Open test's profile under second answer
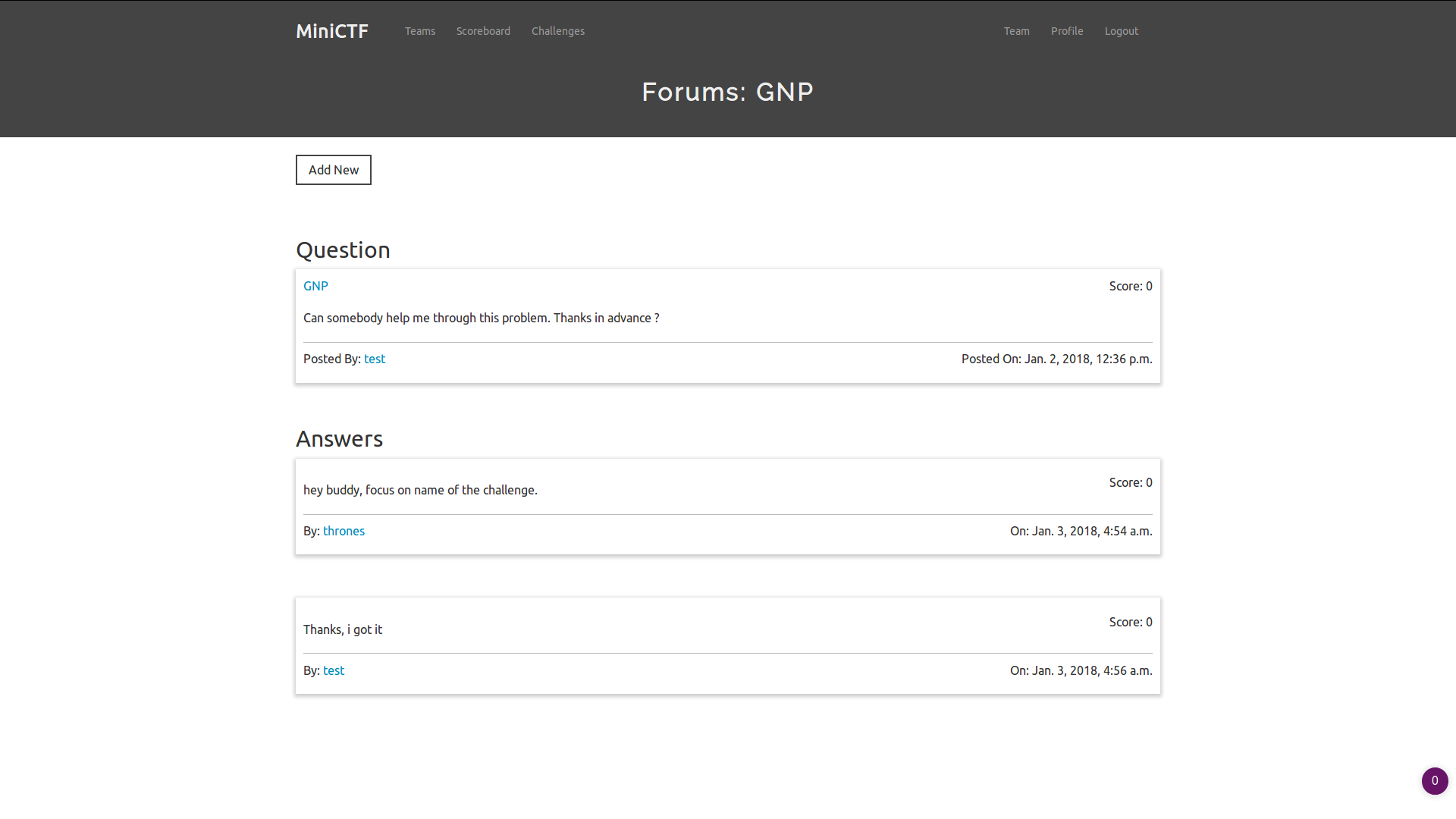 coord(334,670)
